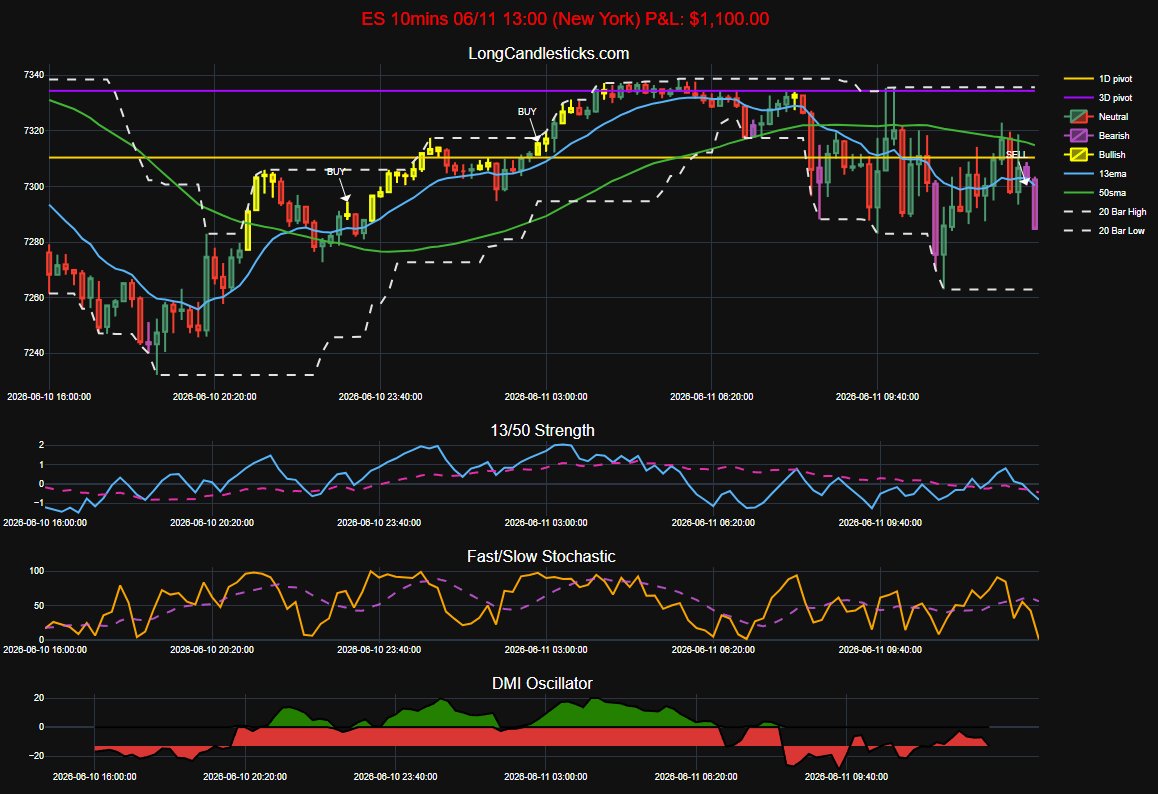
Task: Click the red ES 10mins P&L title
Action: pos(565,18)
